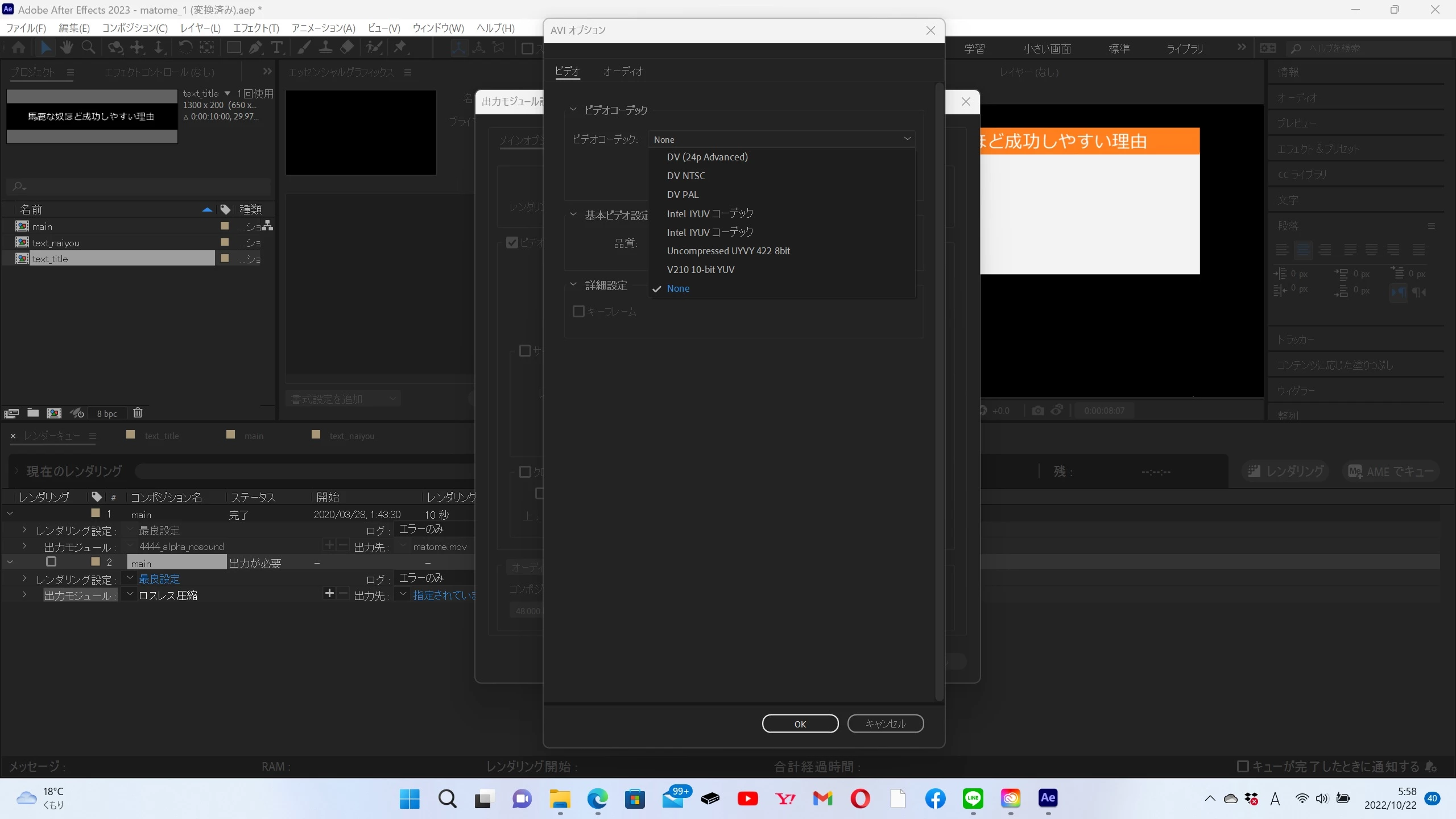
Task: Collapse the 詳細設定 section
Action: click(573, 285)
